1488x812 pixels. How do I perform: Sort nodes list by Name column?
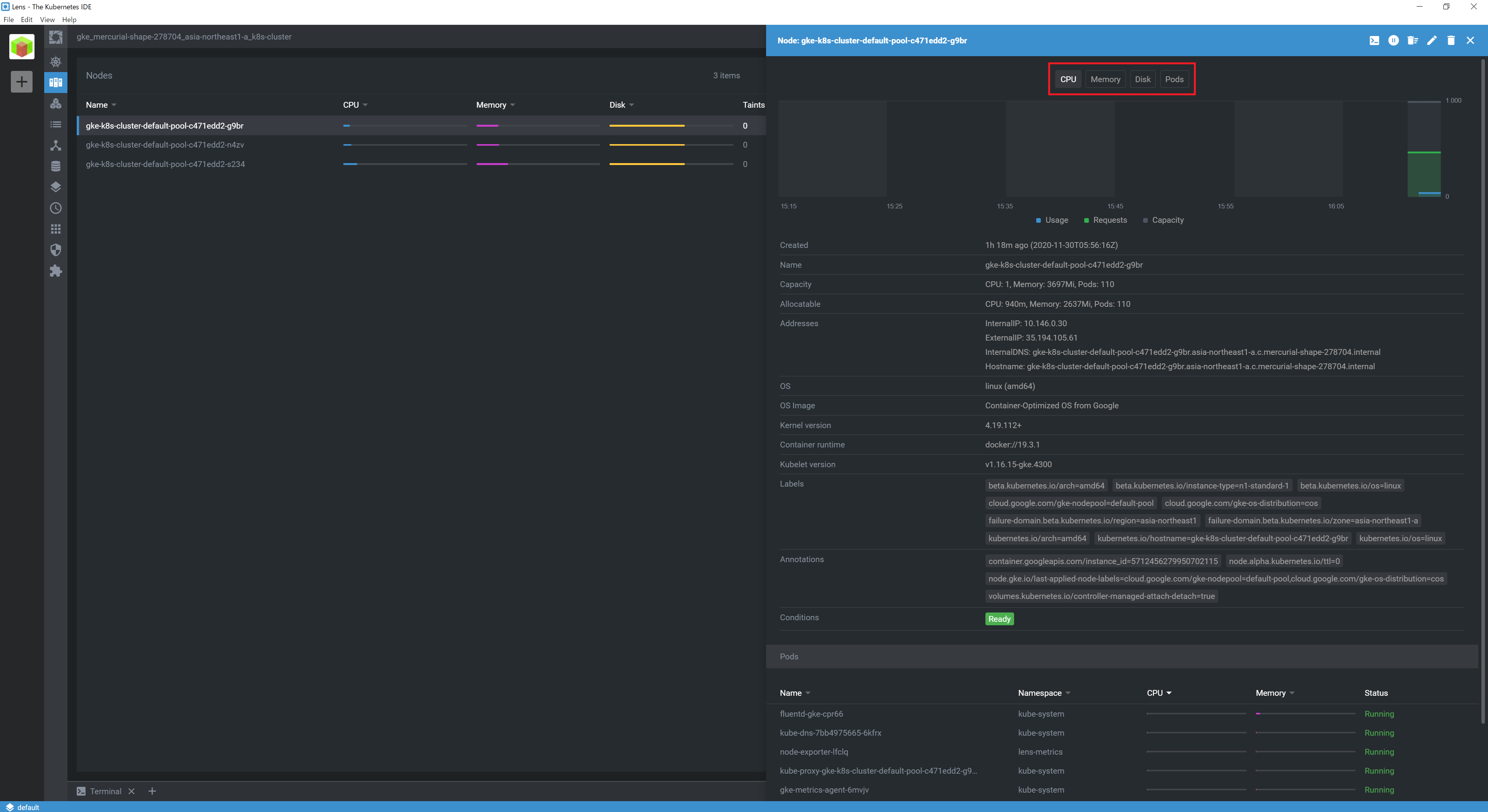97,105
